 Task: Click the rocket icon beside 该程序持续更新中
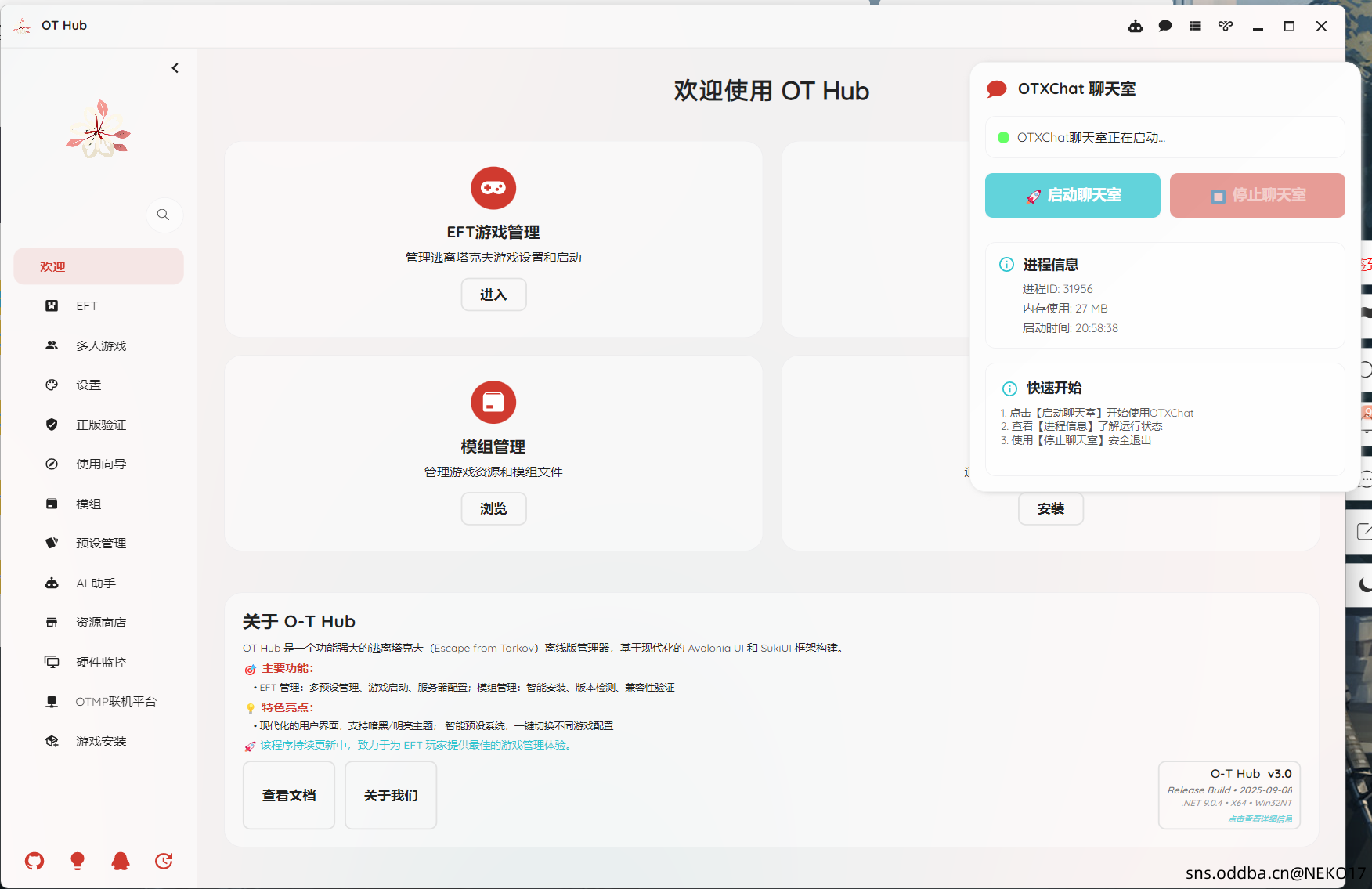click(x=251, y=746)
